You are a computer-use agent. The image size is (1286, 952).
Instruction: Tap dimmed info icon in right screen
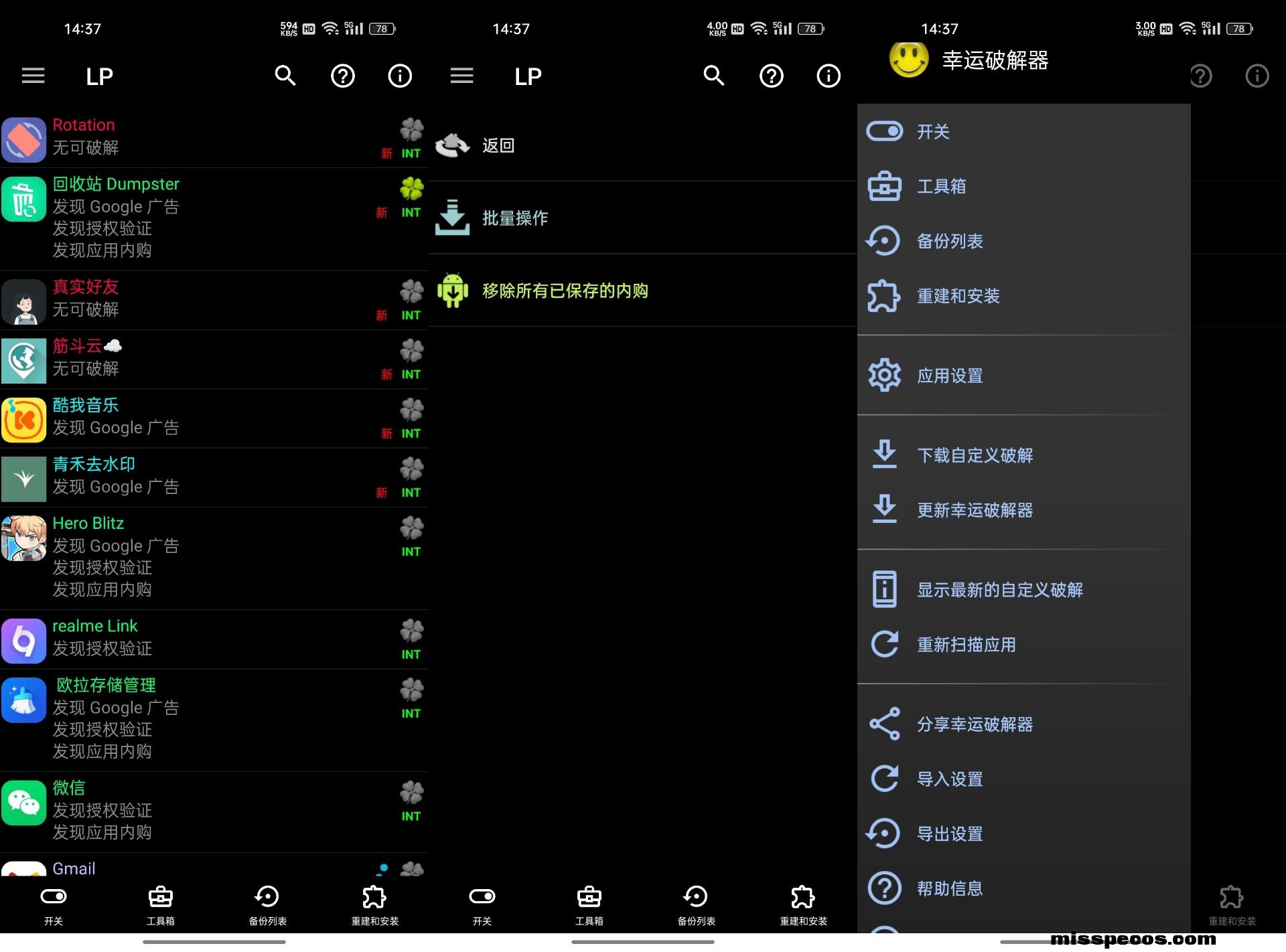[1257, 76]
